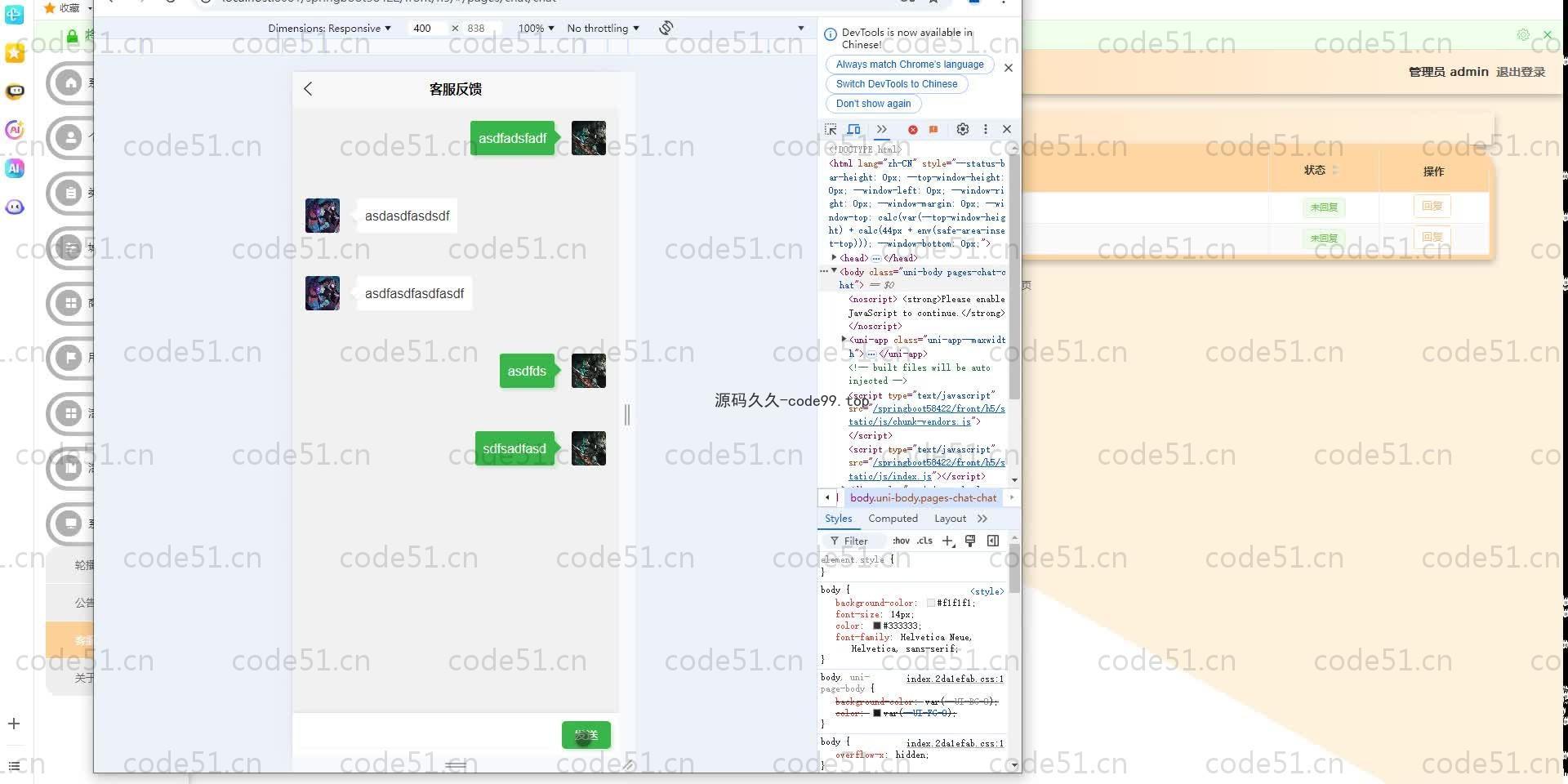Viewport: 1568px width, 784px height.
Task: Open index.2da1efab.css:1 link for uni-page-body
Action: point(955,679)
